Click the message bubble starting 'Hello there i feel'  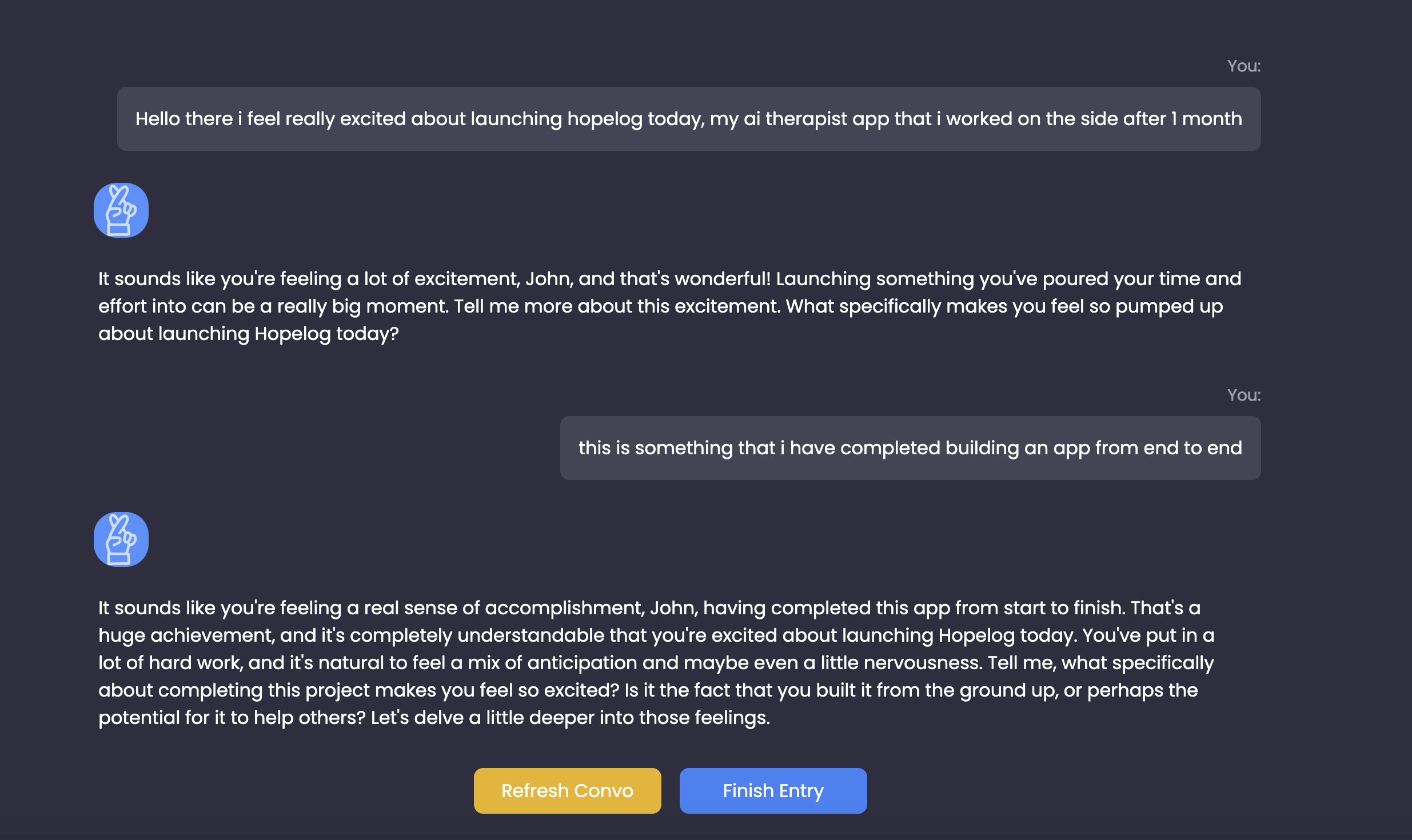(688, 119)
